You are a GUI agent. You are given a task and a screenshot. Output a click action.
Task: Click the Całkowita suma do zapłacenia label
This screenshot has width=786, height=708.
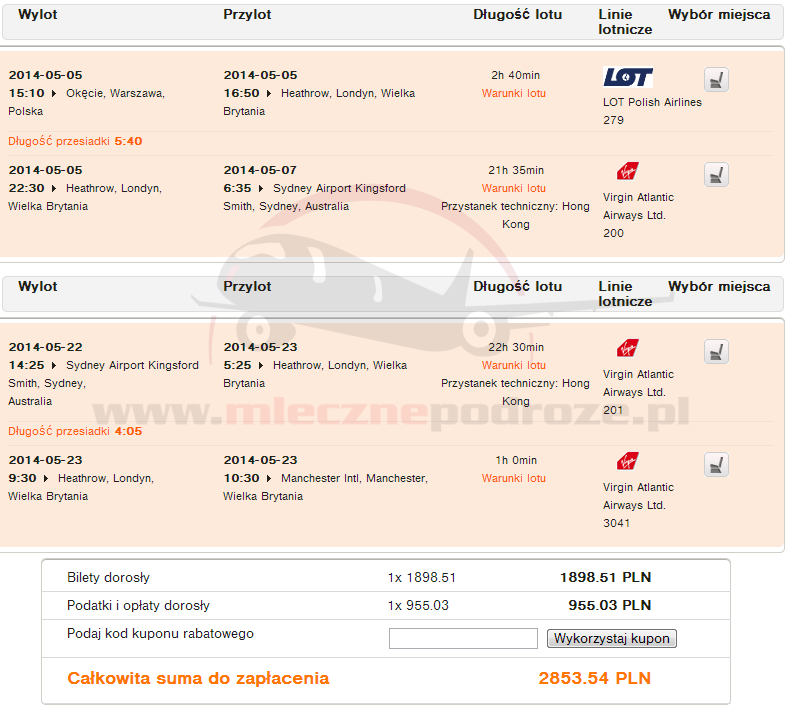pyautogui.click(x=198, y=678)
